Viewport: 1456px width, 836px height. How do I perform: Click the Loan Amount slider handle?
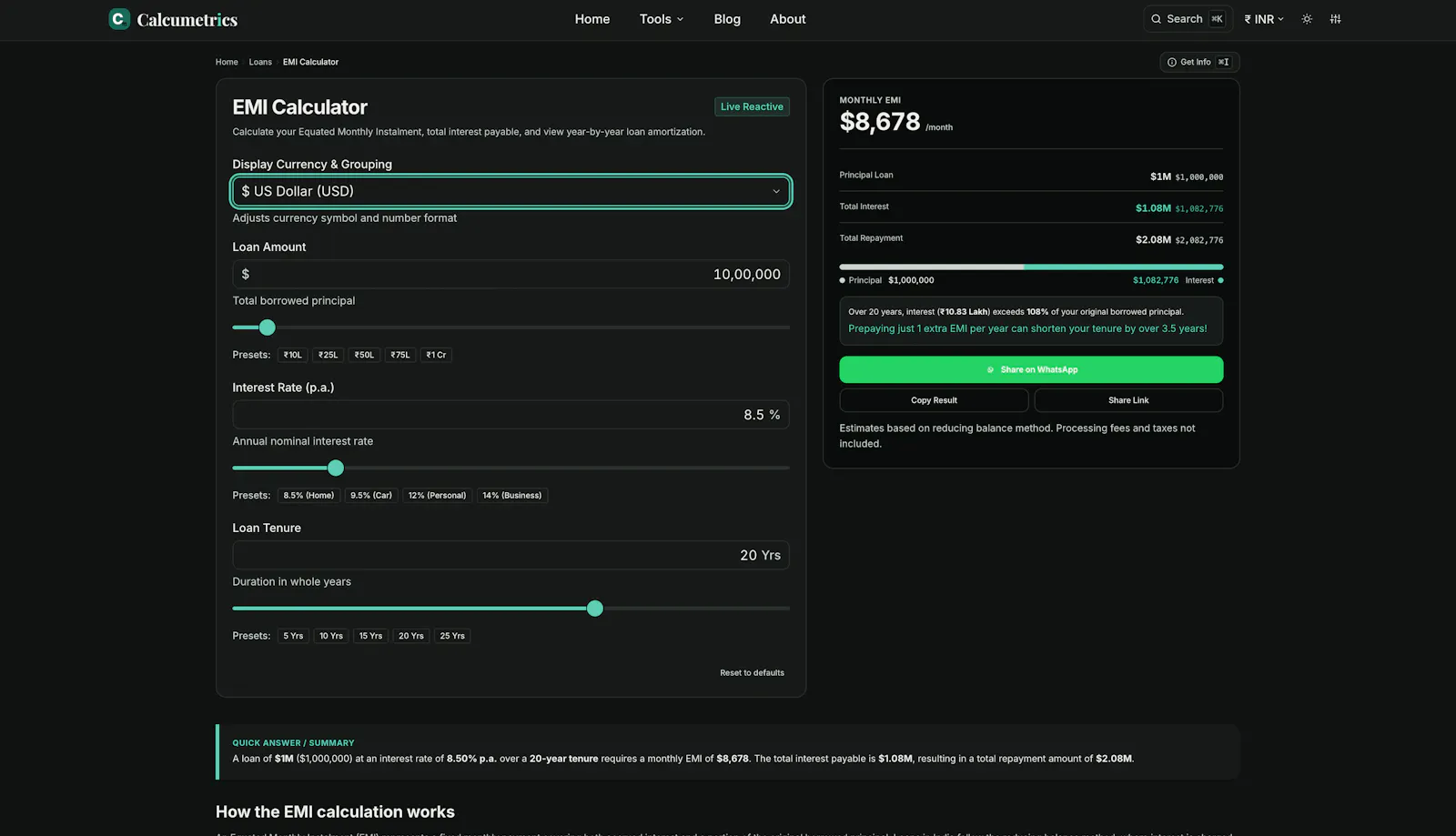267,327
